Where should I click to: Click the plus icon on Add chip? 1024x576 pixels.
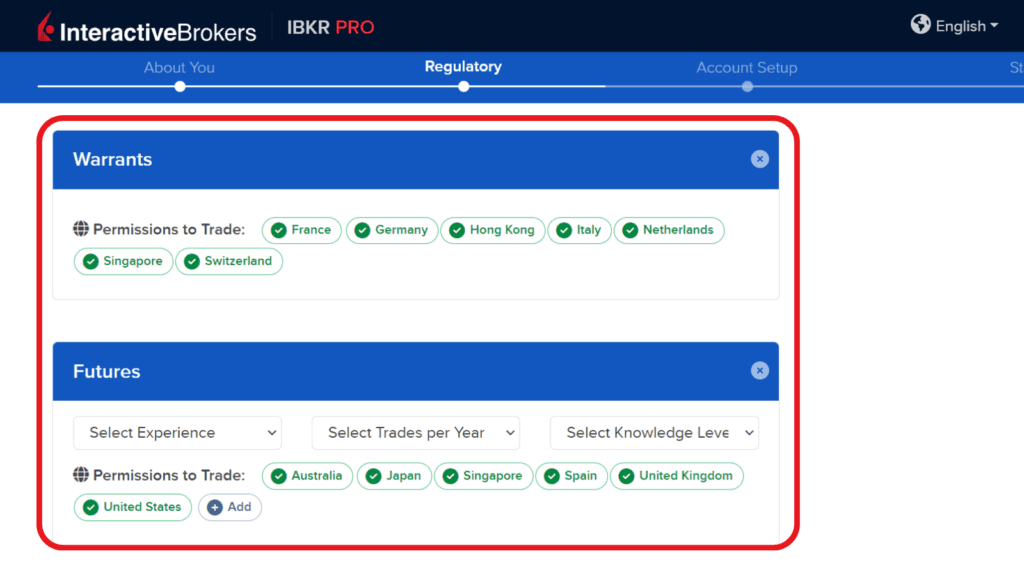pos(214,507)
